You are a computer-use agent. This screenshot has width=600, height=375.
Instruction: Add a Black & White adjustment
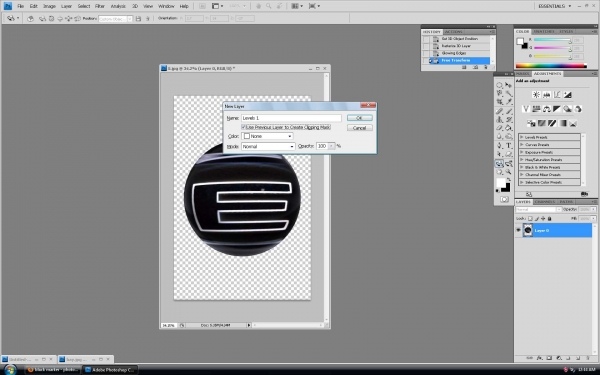(557, 109)
